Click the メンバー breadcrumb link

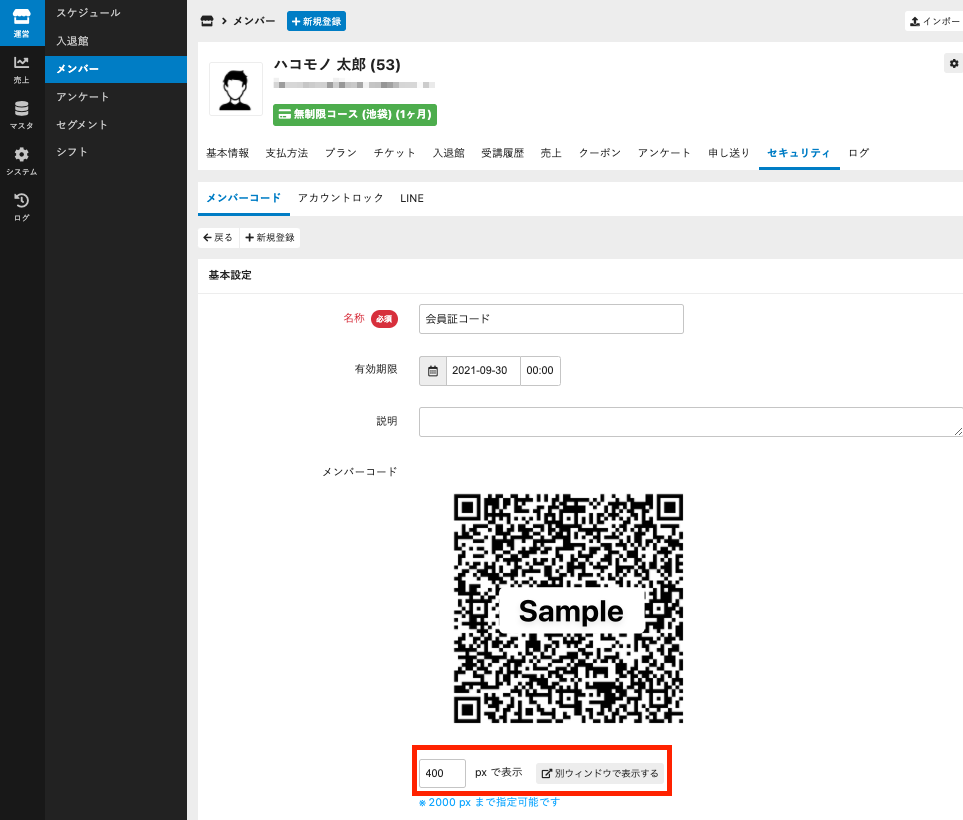254,21
